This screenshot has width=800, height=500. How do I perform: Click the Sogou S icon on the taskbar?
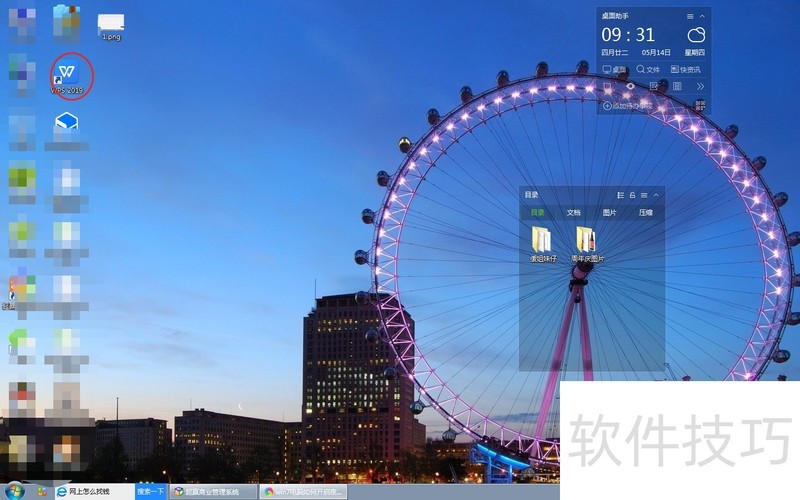point(42,491)
